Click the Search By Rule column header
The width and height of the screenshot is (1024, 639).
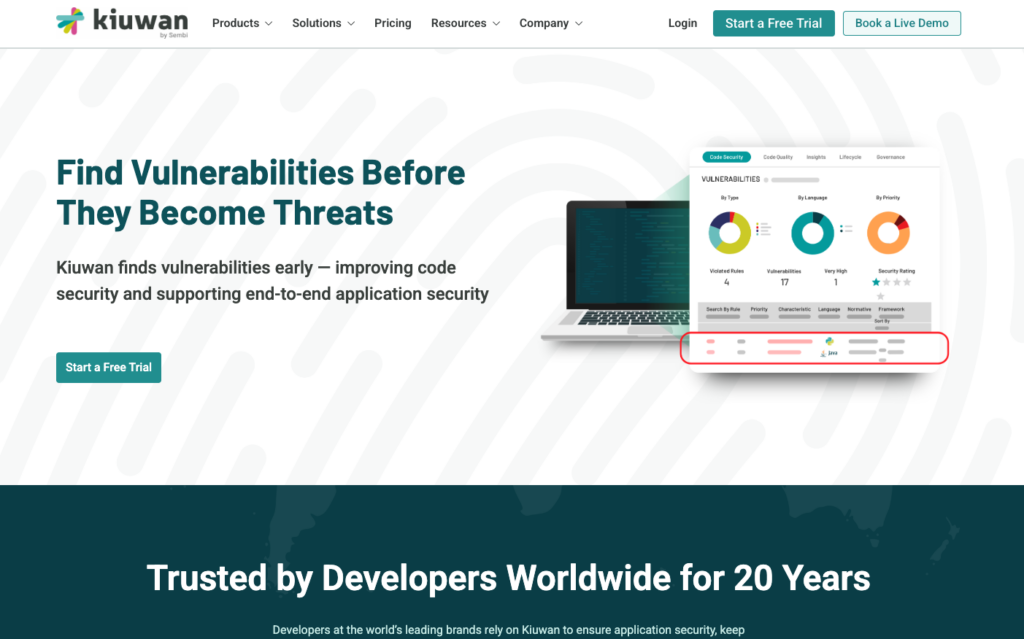point(723,309)
